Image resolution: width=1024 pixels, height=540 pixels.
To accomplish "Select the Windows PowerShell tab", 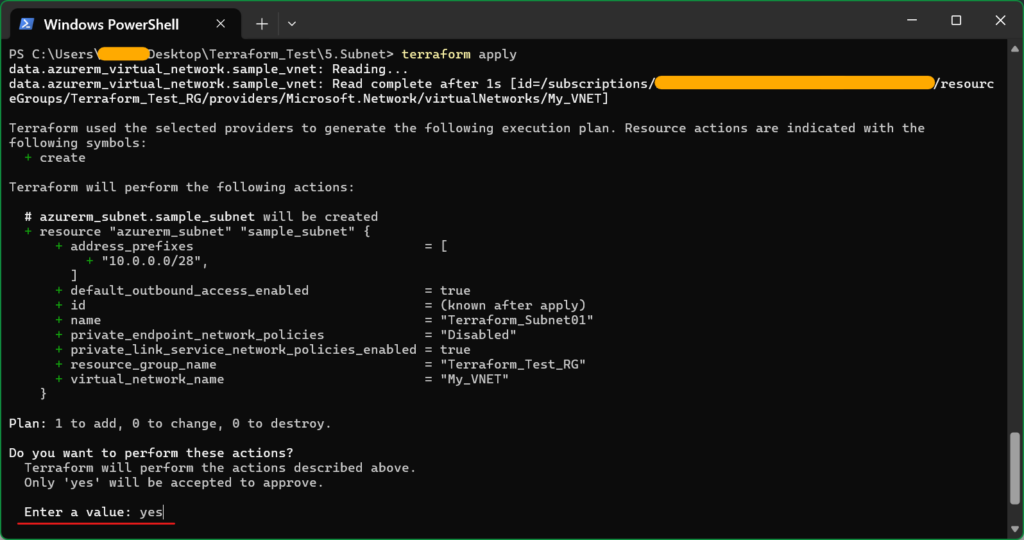I will coord(125,24).
